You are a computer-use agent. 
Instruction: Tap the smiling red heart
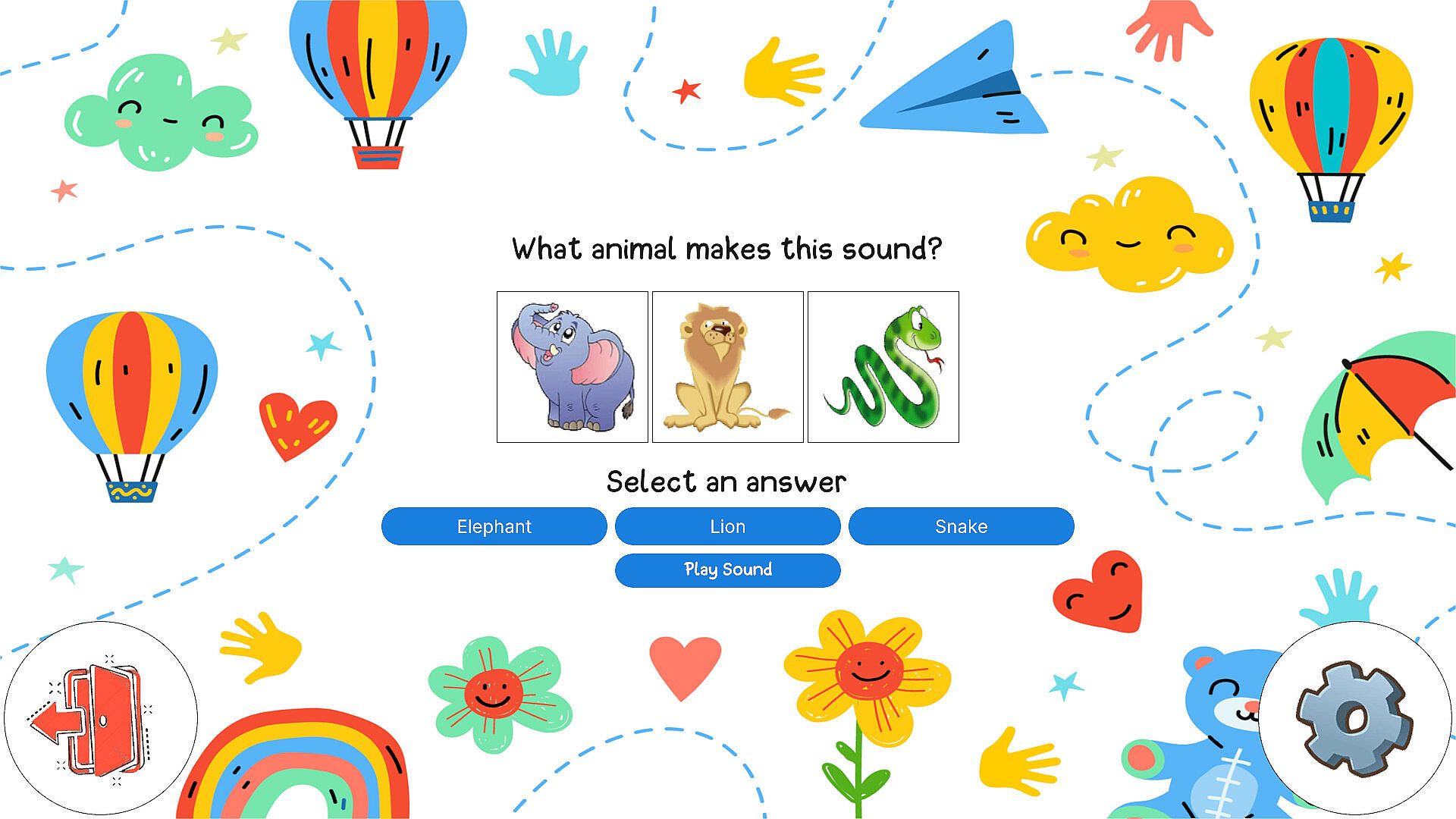point(1097,592)
